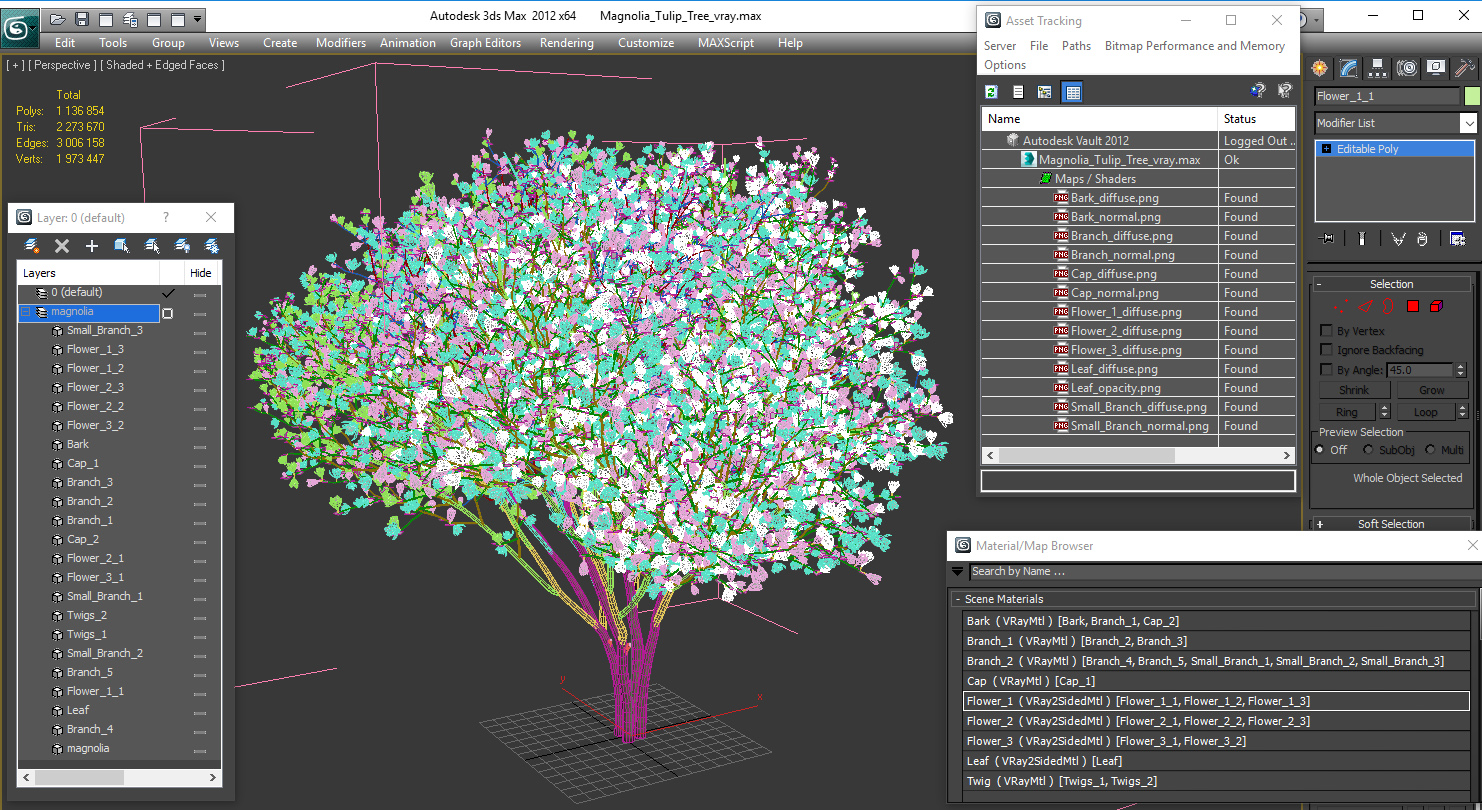
Task: Enable the By Angle checkbox
Action: point(1326,370)
